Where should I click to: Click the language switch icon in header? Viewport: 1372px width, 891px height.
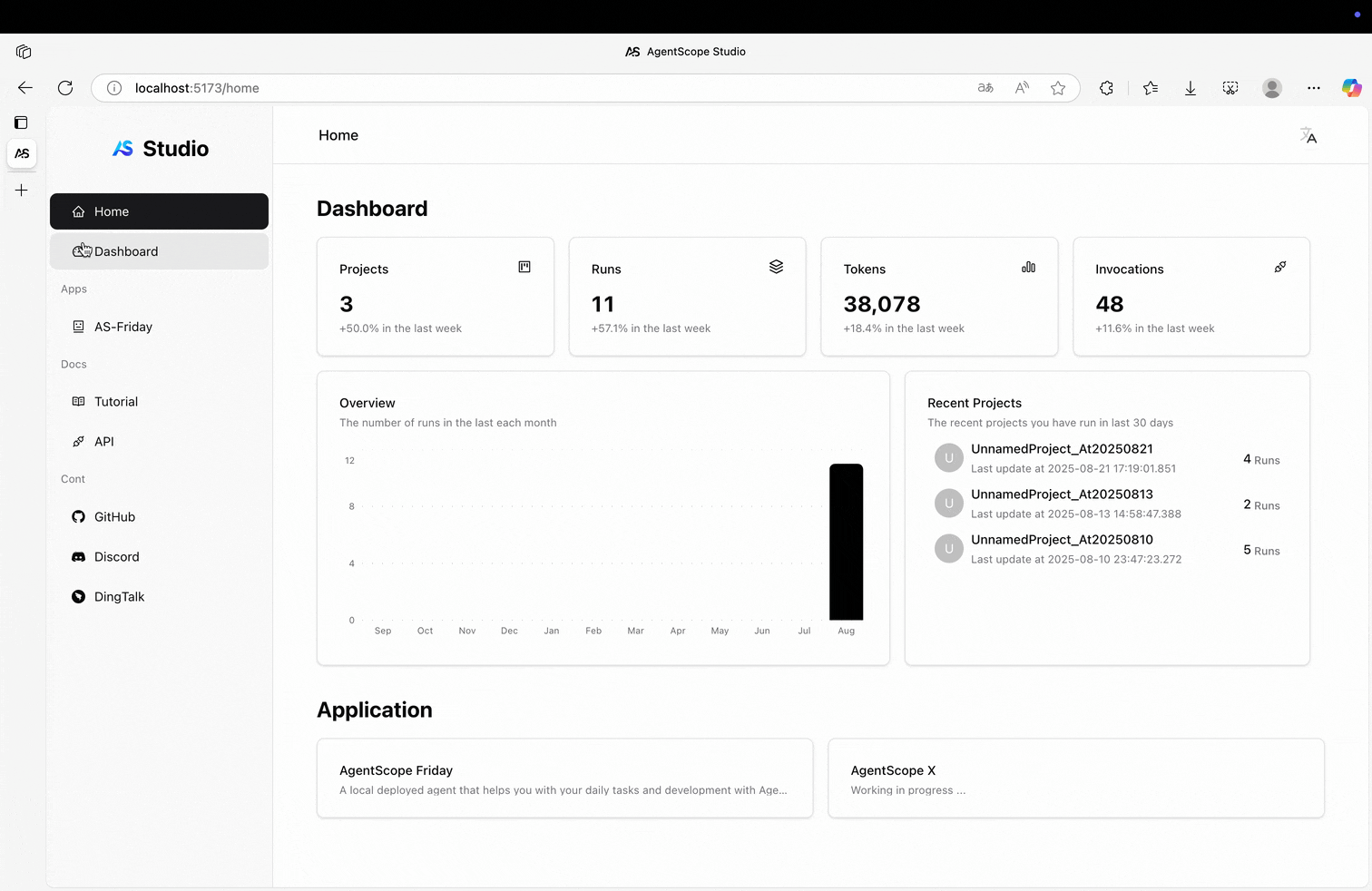pyautogui.click(x=1308, y=135)
